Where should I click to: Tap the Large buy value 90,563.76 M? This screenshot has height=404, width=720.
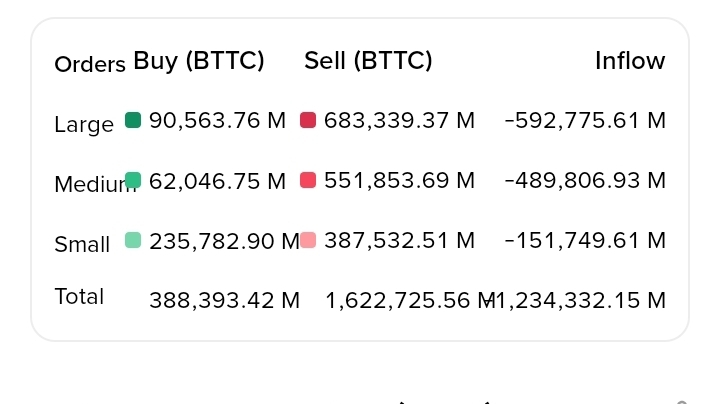pos(217,121)
